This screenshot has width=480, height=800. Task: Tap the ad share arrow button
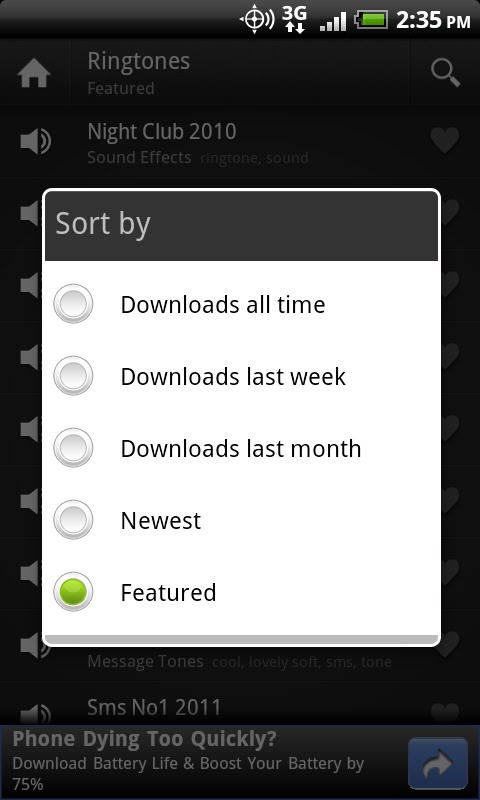pos(438,763)
